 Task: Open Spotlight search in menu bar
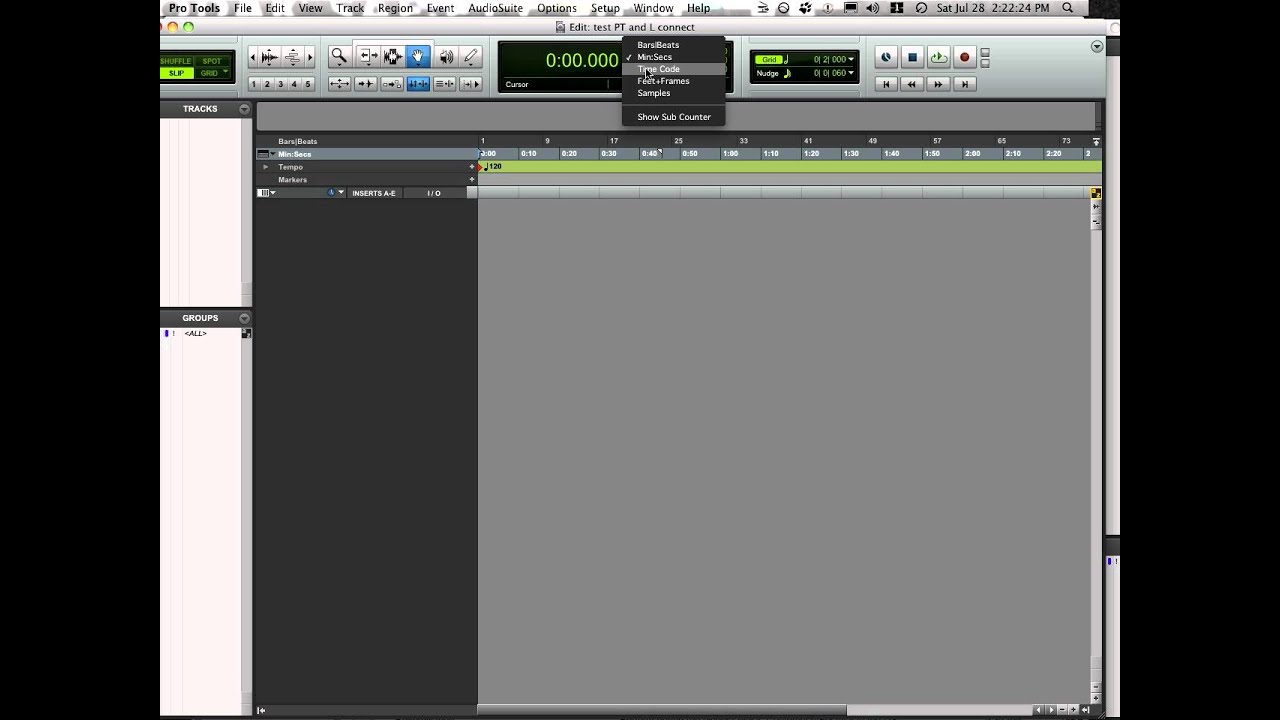pyautogui.click(x=1067, y=8)
